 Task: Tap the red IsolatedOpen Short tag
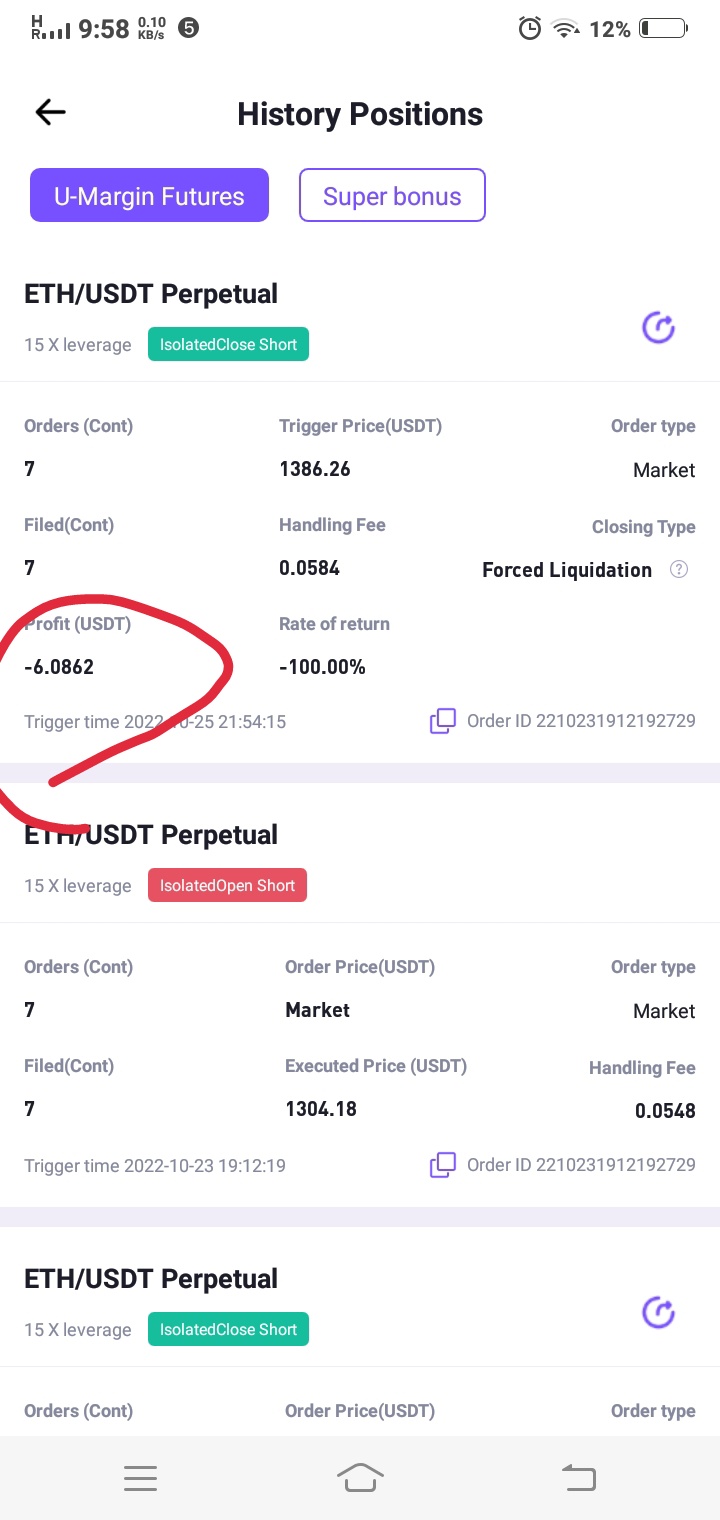pos(227,886)
